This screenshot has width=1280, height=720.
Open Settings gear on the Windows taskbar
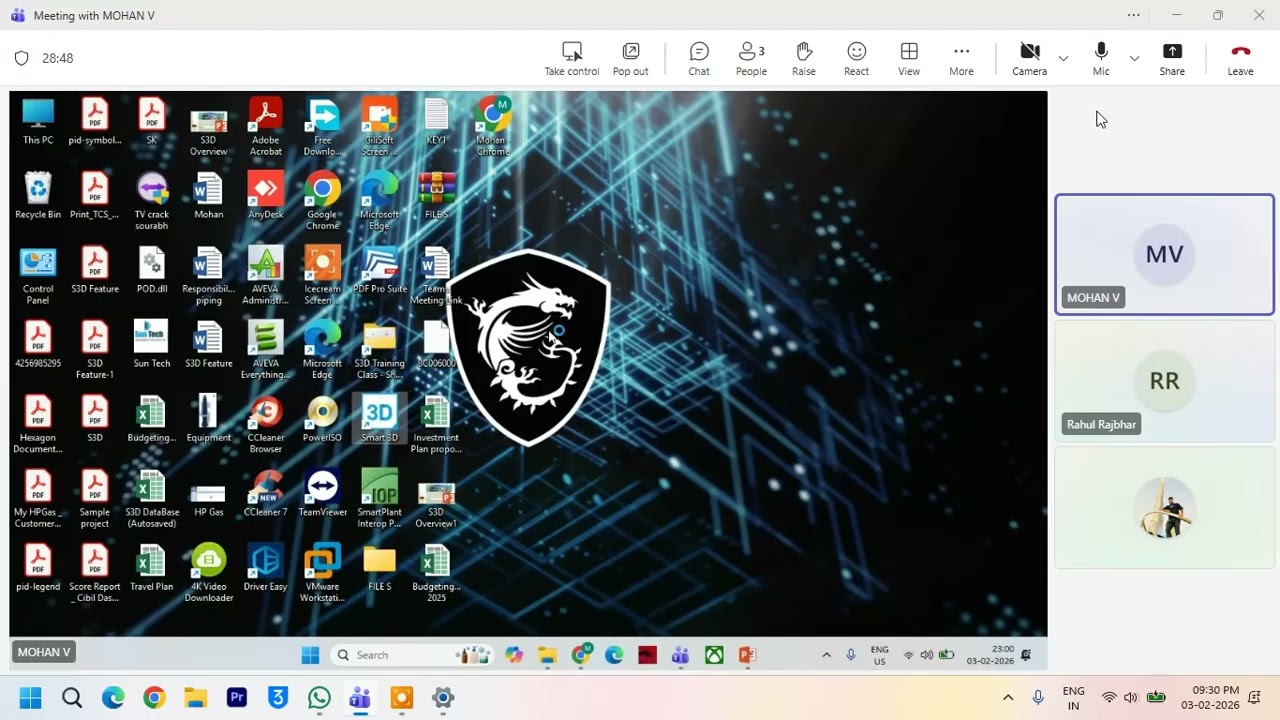(x=443, y=697)
